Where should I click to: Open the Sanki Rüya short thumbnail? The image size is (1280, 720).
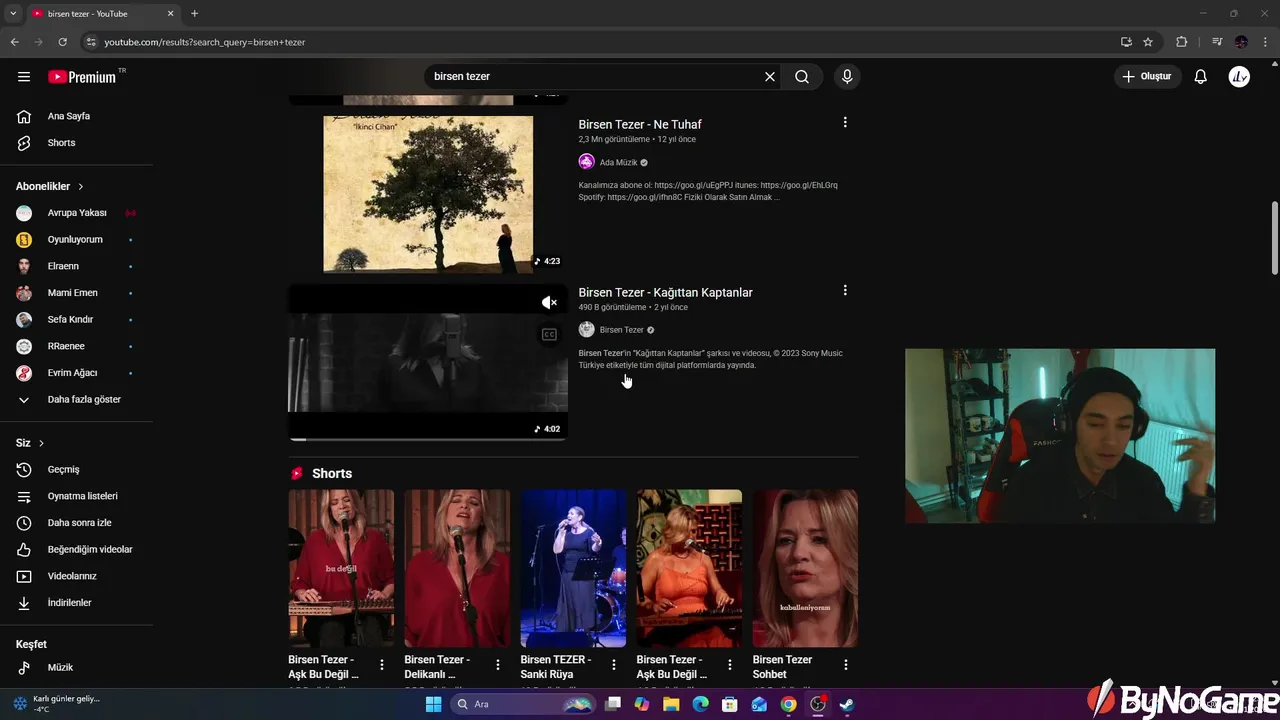[573, 568]
